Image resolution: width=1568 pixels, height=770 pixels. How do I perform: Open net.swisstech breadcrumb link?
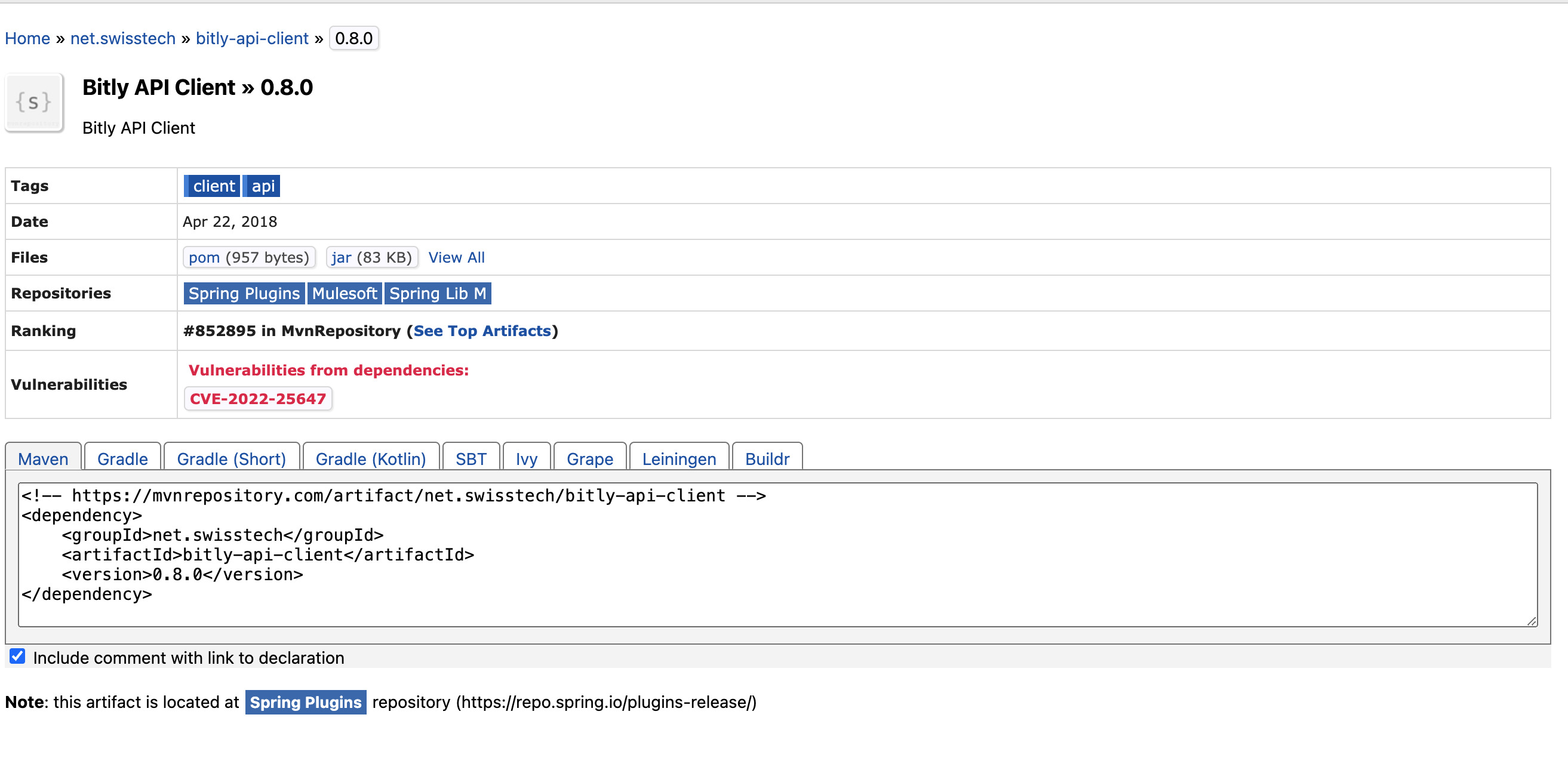pyautogui.click(x=123, y=38)
